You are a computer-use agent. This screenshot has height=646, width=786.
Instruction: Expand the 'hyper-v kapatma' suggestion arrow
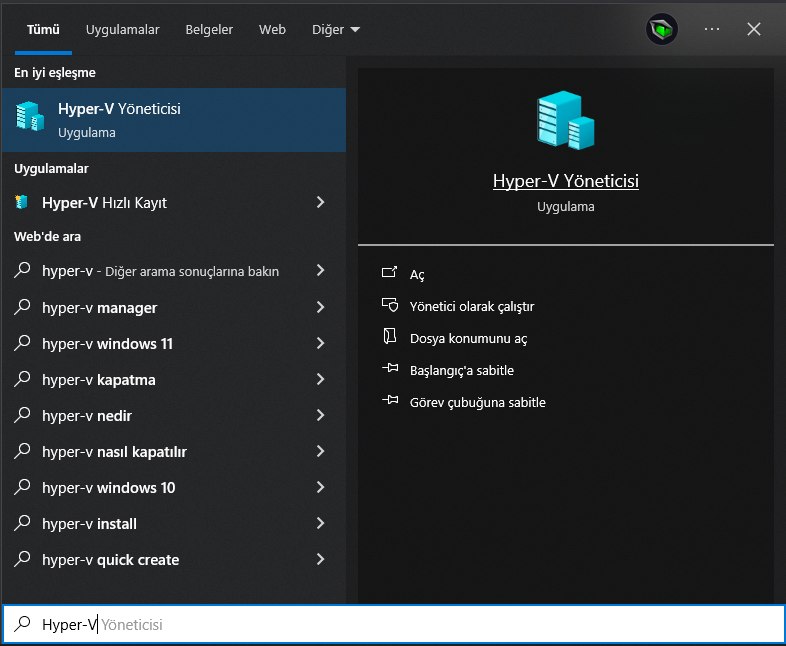pos(320,379)
